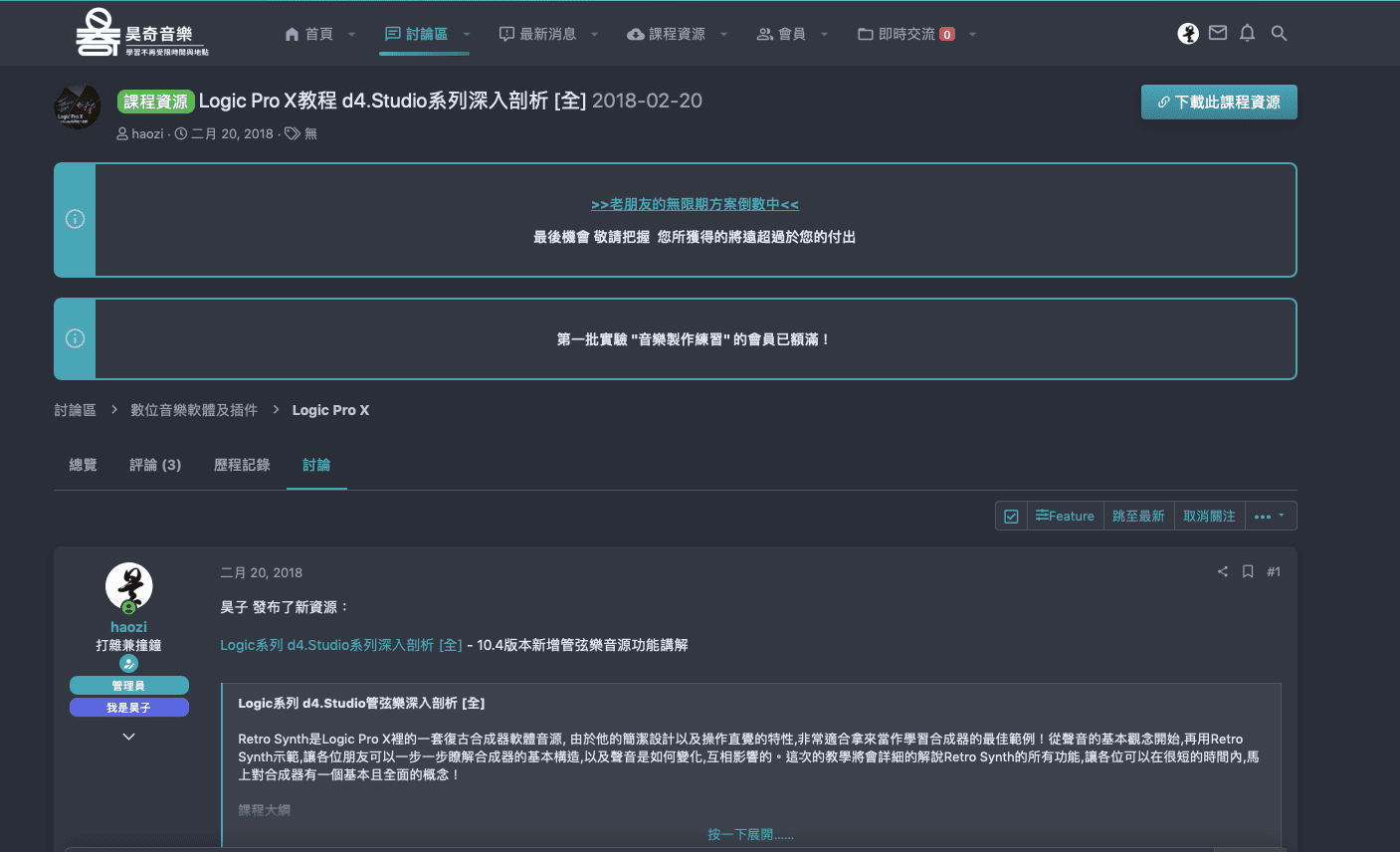The image size is (1400, 852).
Task: Click info icon on first notice banner
Action: click(75, 219)
